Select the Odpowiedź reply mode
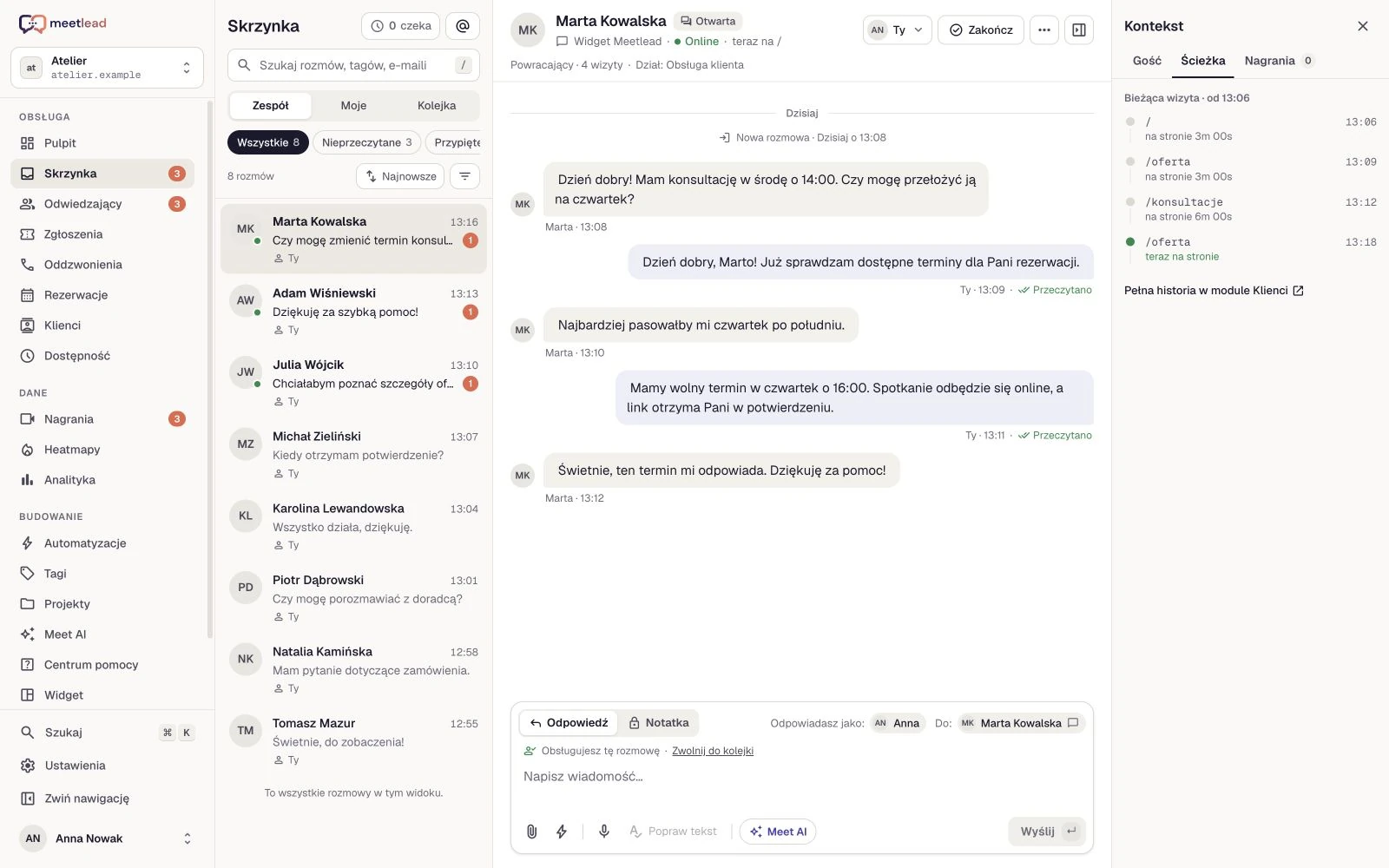The image size is (1389, 868). pos(569,723)
